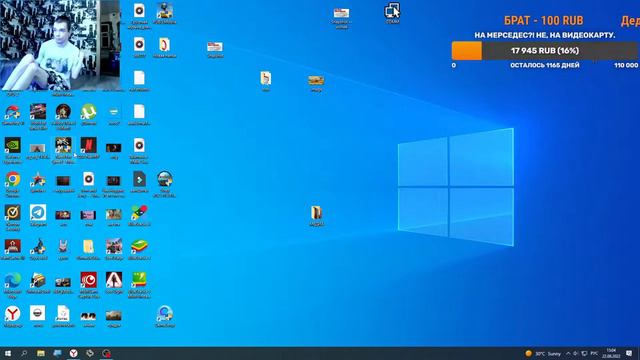Open the NVIDIA GeForce Experience shortcut
This screenshot has height=360, width=640.
coord(13,145)
